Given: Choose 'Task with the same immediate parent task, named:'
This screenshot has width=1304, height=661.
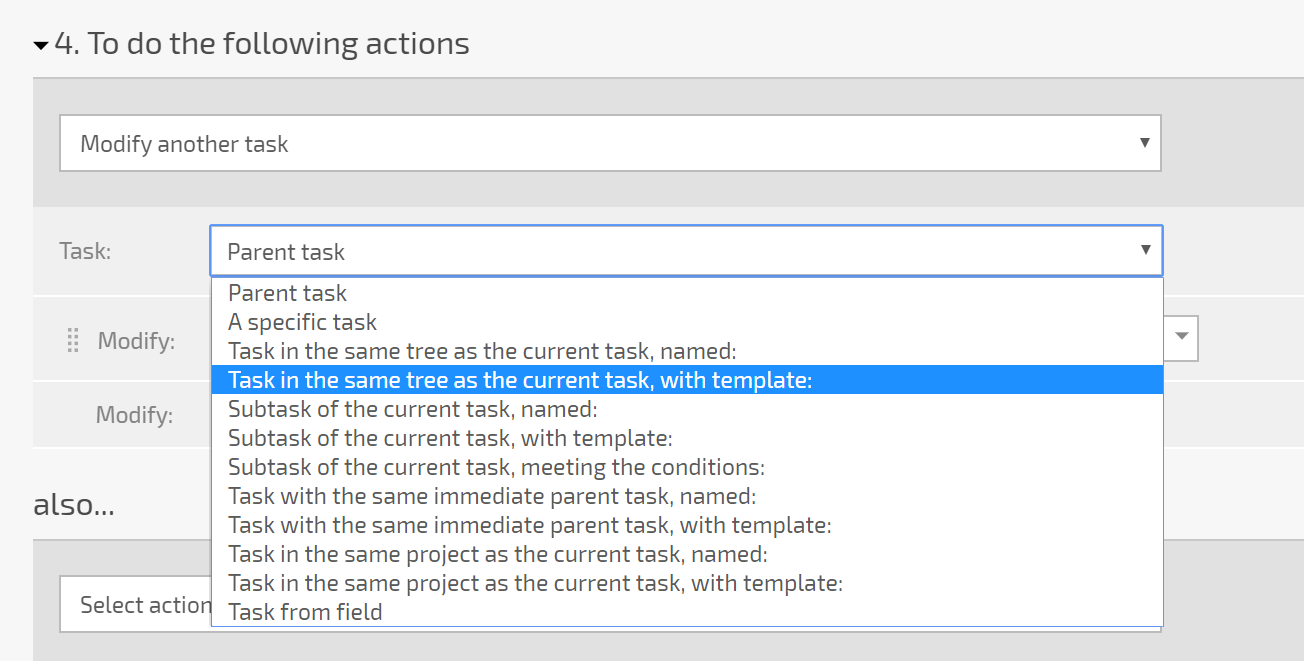Looking at the screenshot, I should [x=687, y=496].
